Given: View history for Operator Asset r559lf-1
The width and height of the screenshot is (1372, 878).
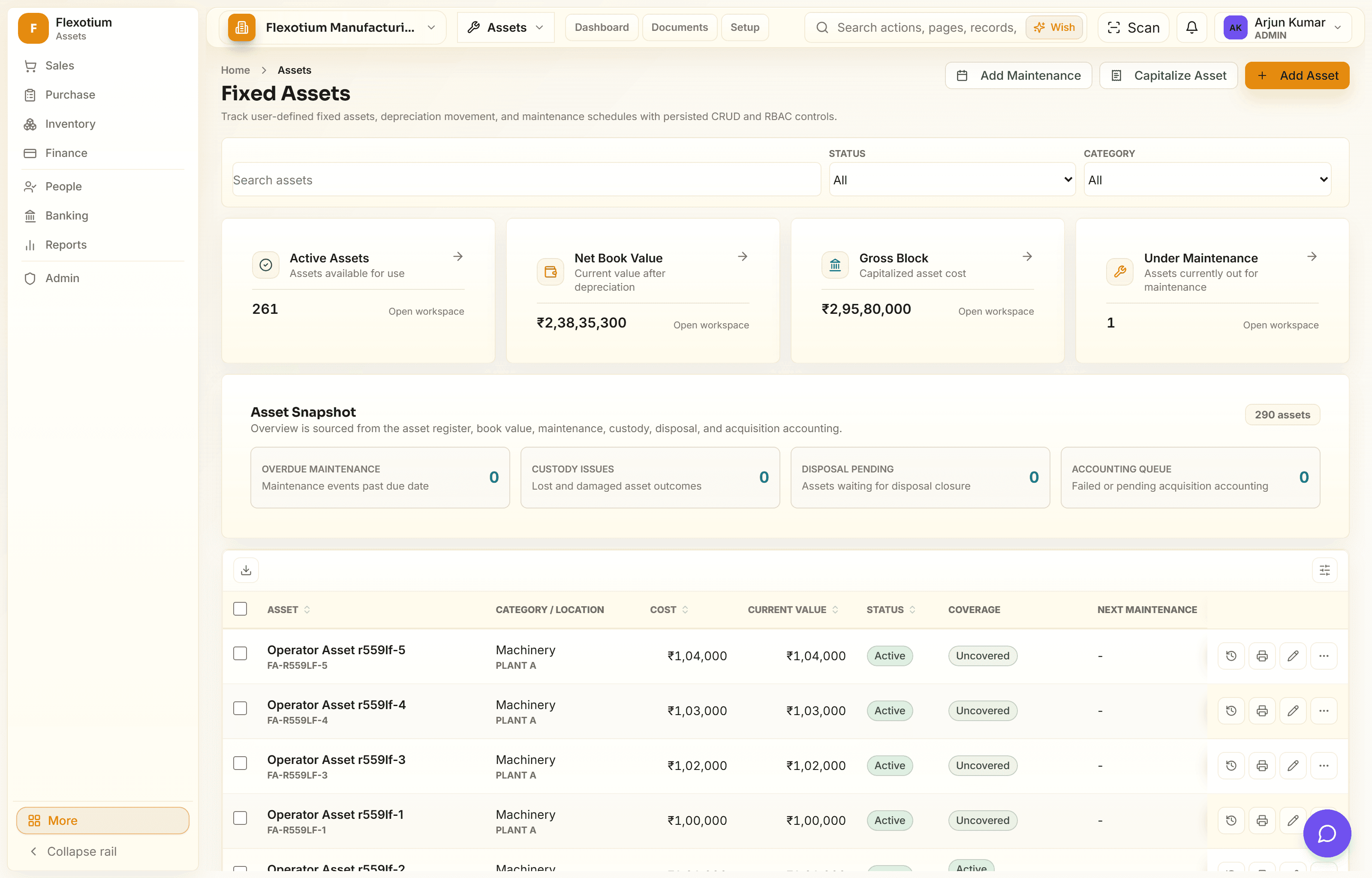Looking at the screenshot, I should point(1231,820).
